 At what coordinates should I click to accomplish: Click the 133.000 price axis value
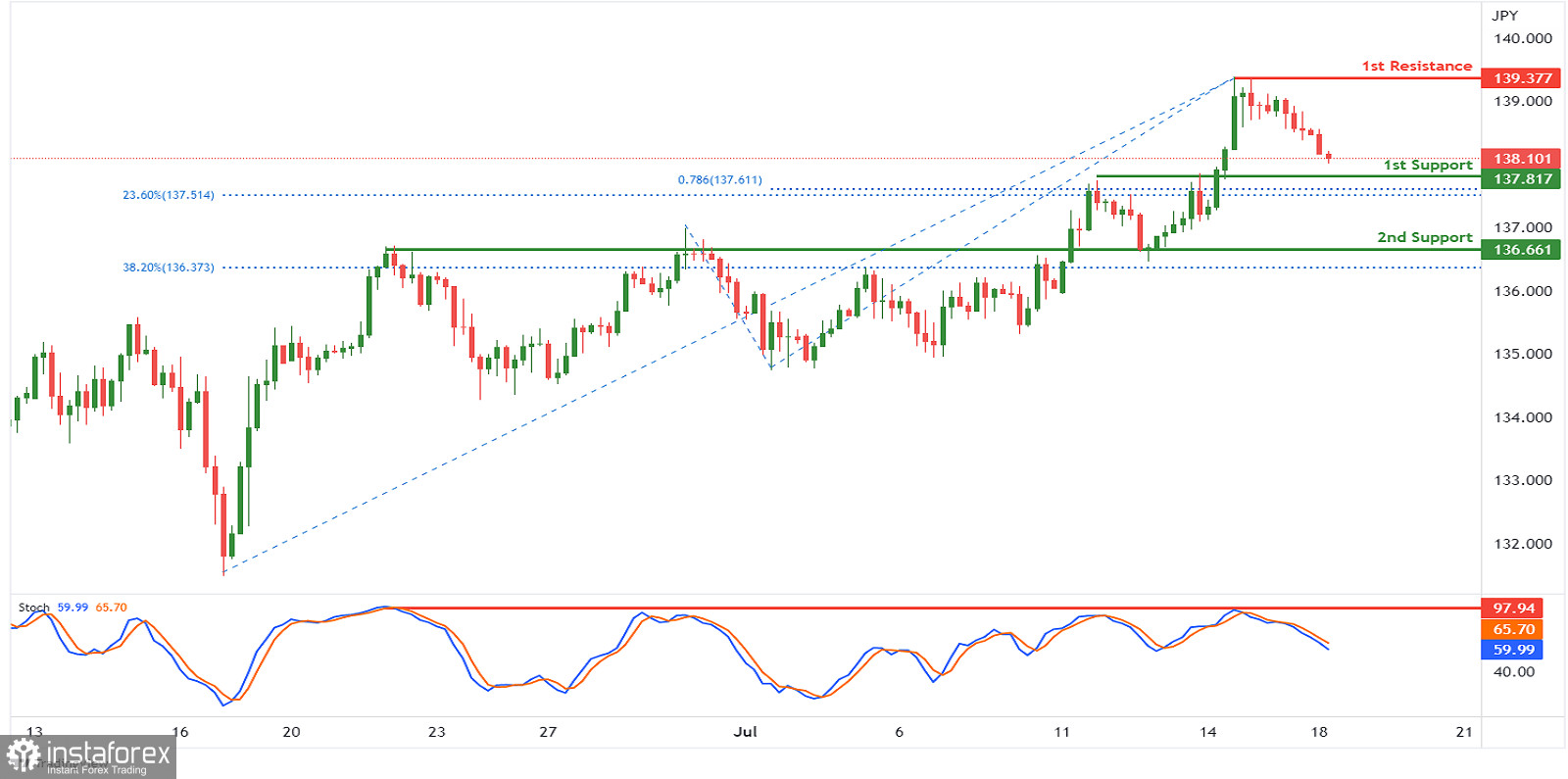click(x=1522, y=480)
